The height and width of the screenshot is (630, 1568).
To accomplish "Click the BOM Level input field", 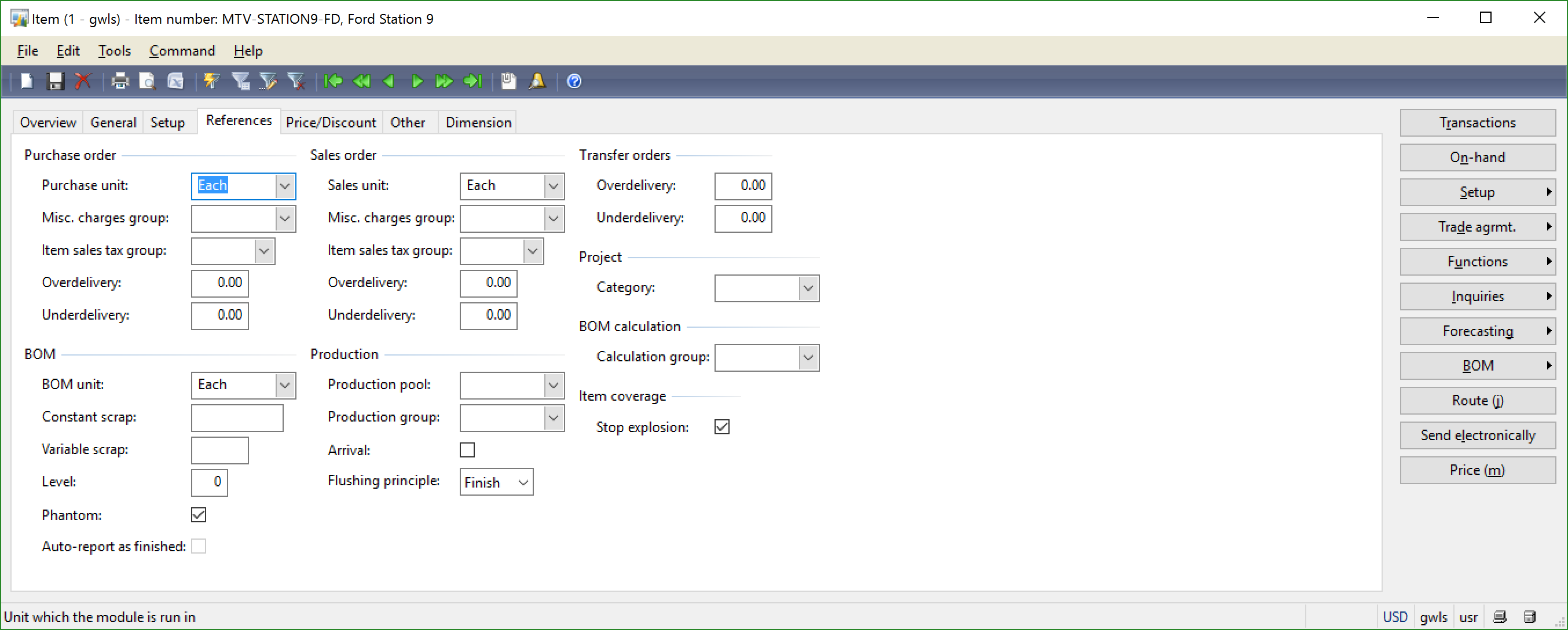I will pos(210,482).
